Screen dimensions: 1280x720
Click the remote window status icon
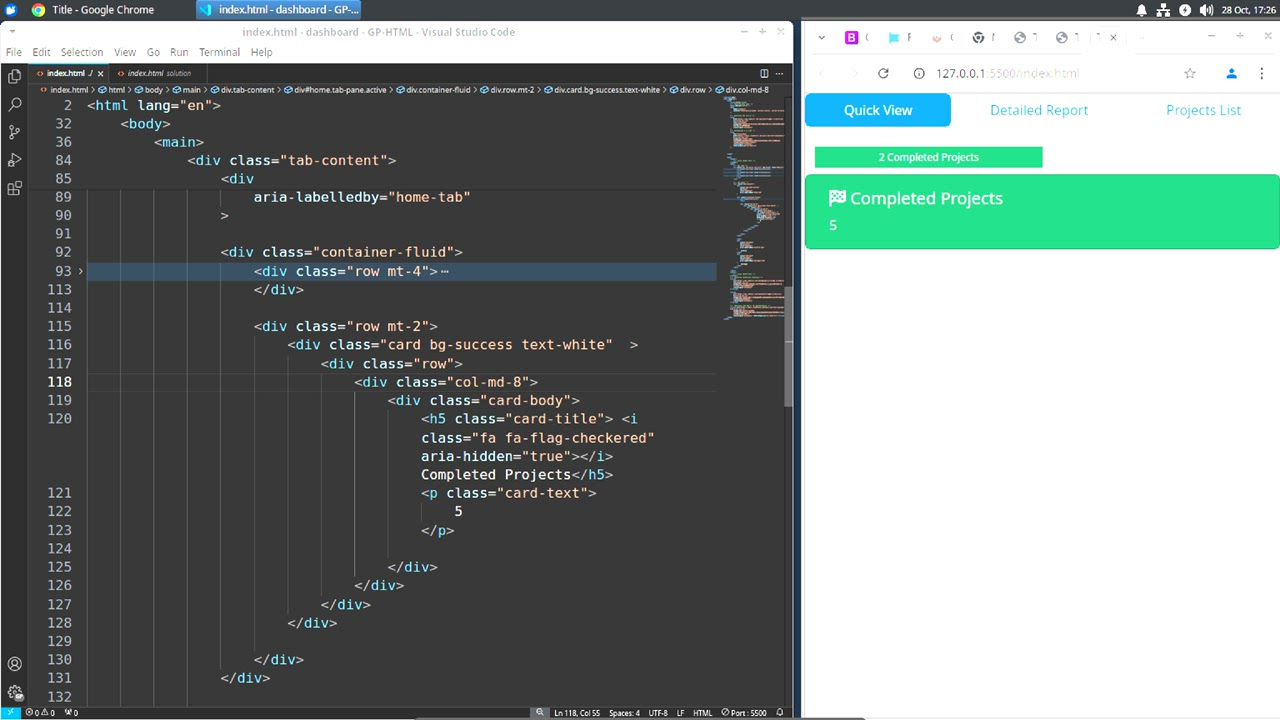[x=10, y=713]
